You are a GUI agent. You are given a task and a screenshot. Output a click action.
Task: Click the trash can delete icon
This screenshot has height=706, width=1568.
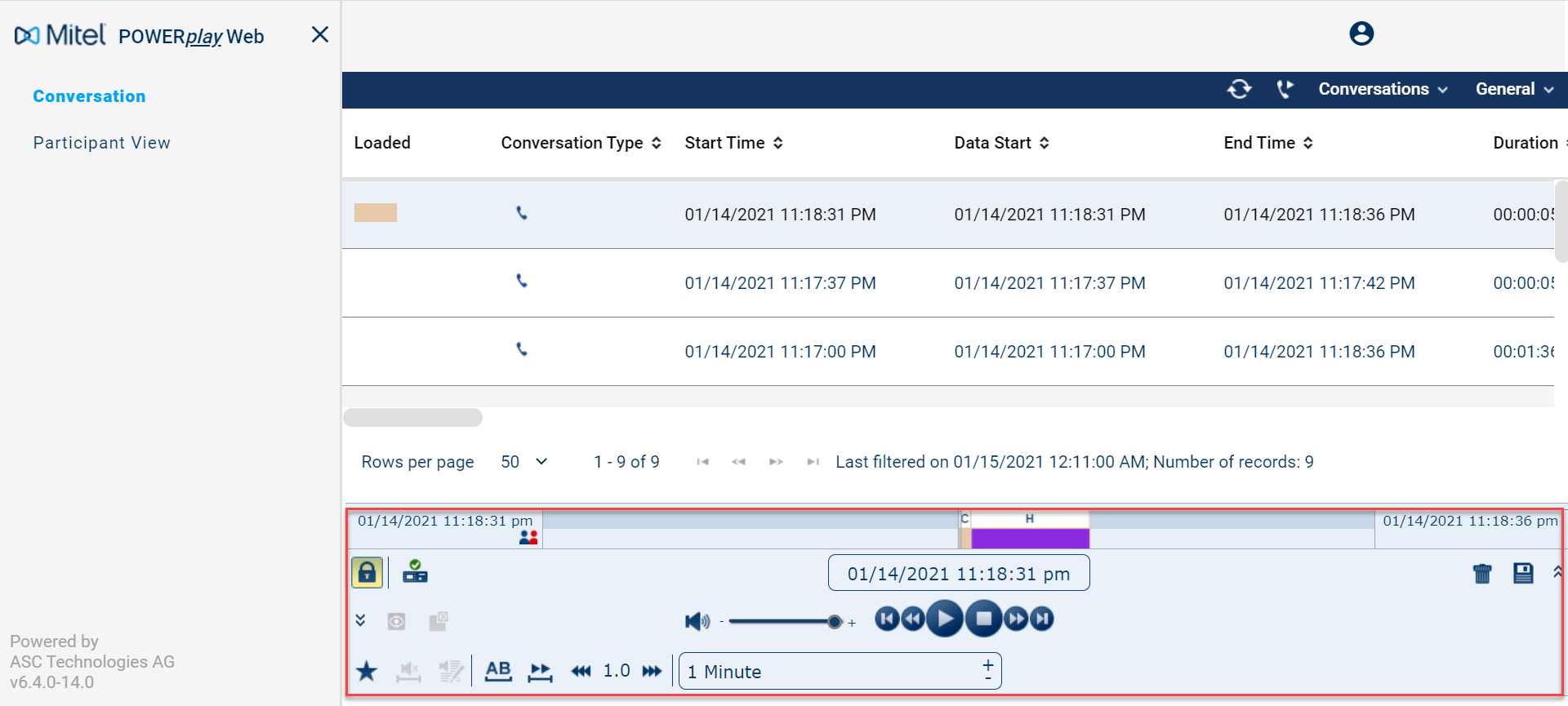pyautogui.click(x=1481, y=574)
